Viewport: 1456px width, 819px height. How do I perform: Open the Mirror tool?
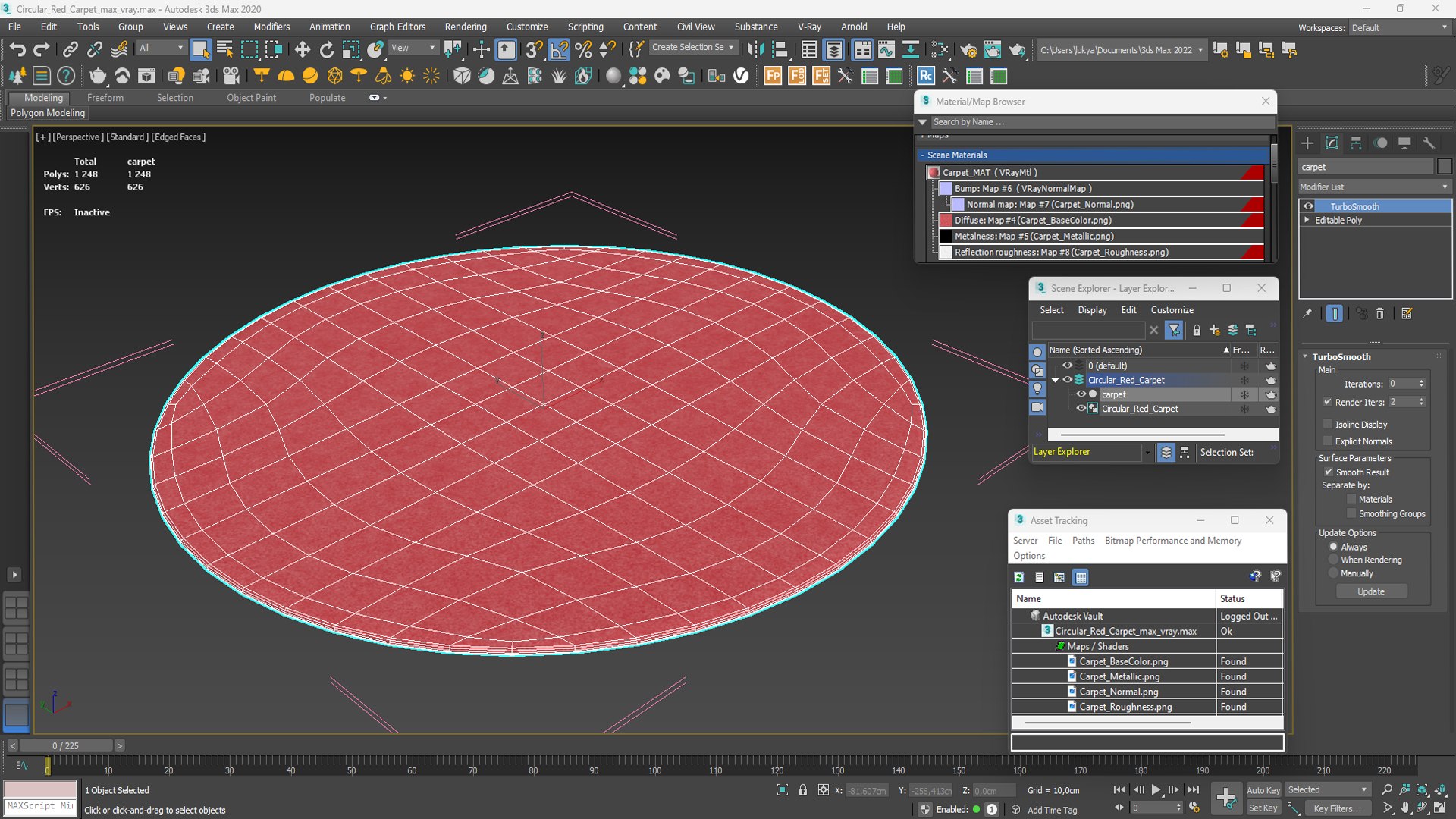coord(755,50)
